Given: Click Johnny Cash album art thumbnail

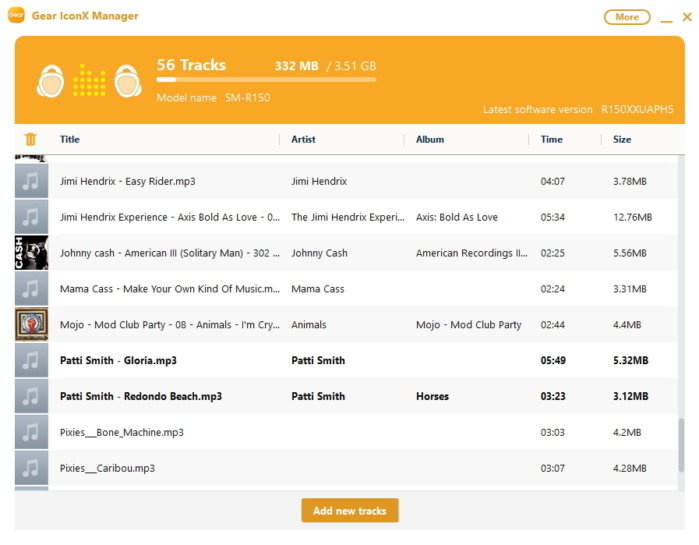Looking at the screenshot, I should 31,253.
